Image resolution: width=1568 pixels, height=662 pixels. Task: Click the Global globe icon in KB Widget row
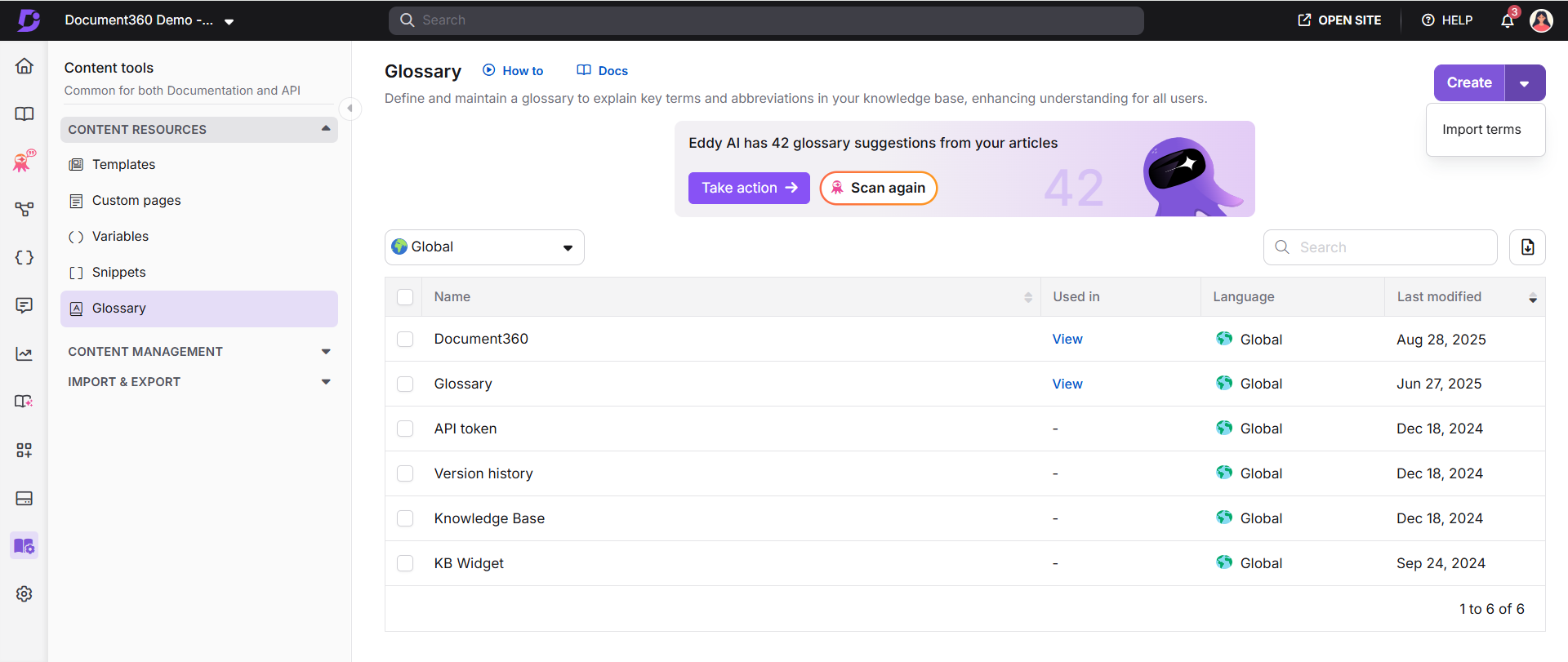[1223, 562]
